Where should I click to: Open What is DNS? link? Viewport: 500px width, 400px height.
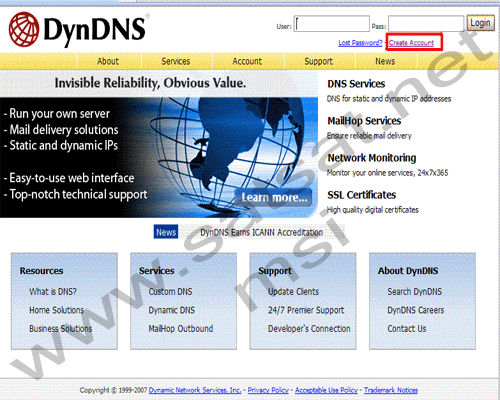pyautogui.click(x=53, y=292)
